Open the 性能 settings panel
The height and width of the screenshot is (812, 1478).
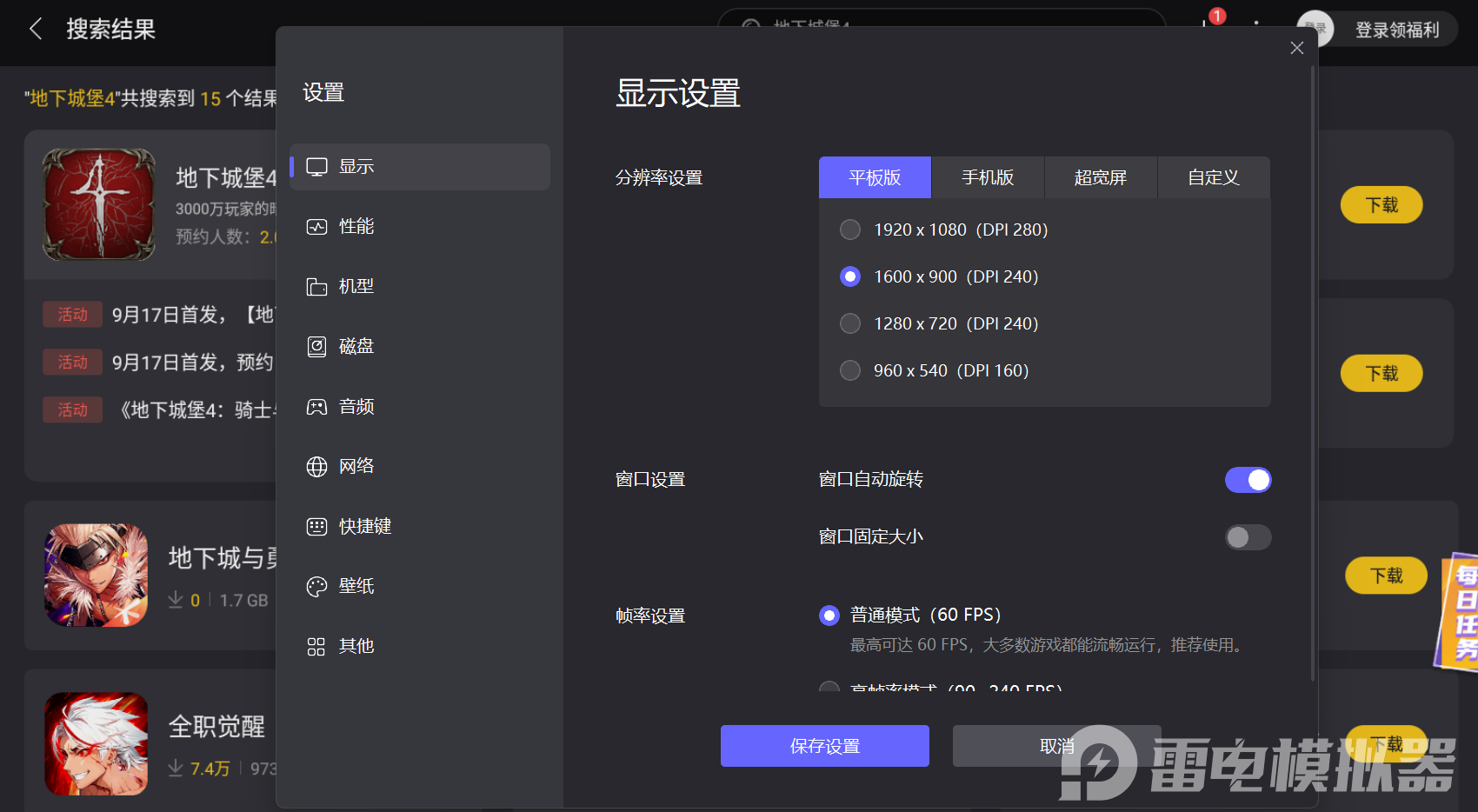tap(356, 226)
